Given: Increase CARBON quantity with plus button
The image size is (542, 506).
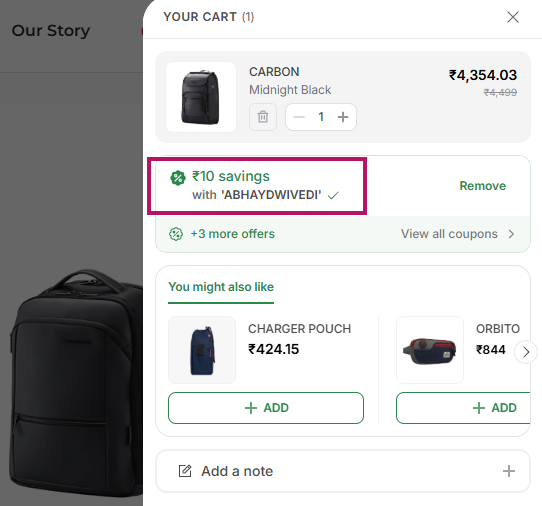Looking at the screenshot, I should click(x=343, y=117).
